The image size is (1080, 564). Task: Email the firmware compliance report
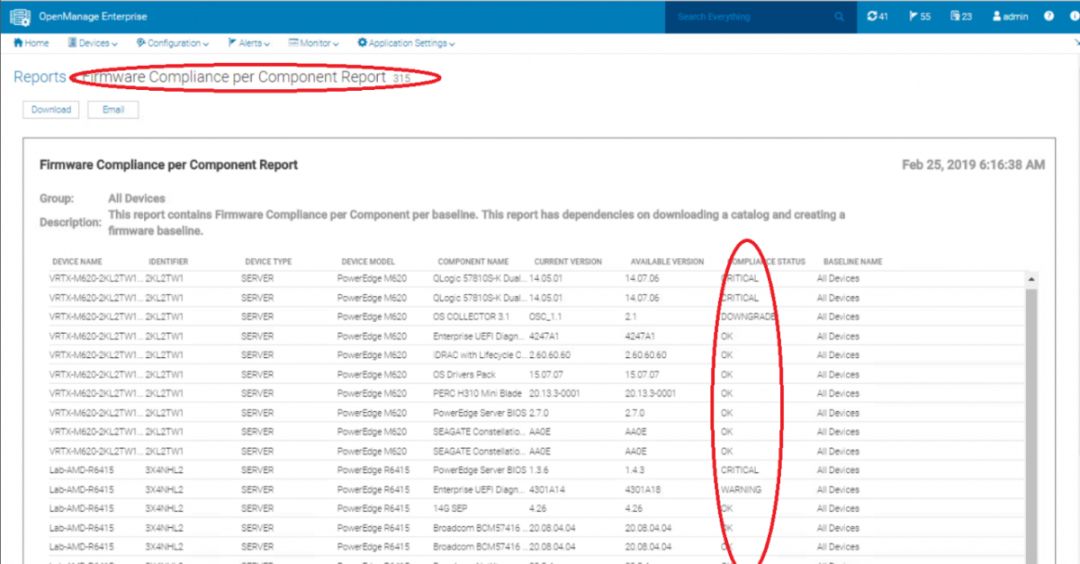(113, 109)
